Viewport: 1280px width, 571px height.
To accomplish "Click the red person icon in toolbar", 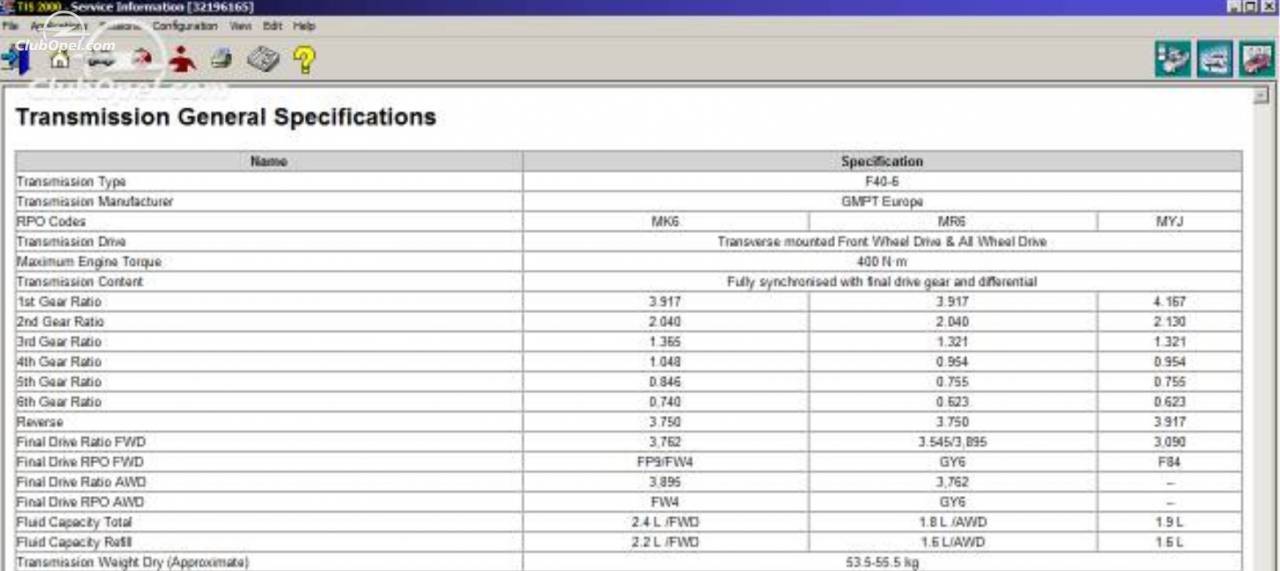I will [x=182, y=60].
